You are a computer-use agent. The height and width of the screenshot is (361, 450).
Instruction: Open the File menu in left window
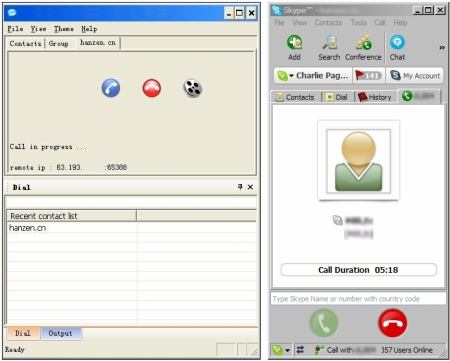[x=15, y=29]
